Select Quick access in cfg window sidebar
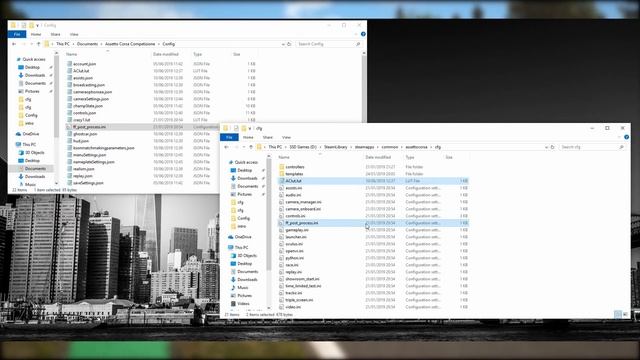Screen dimensions: 640x360 (x=246, y=162)
